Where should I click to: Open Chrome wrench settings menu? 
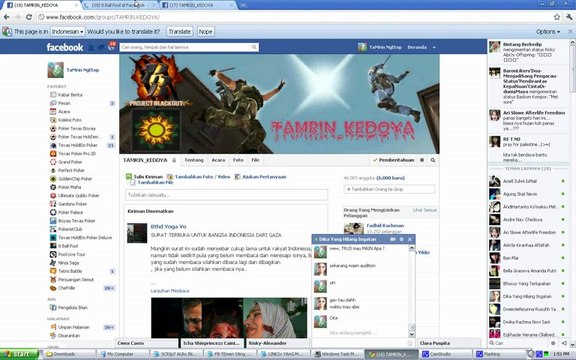click(x=569, y=17)
